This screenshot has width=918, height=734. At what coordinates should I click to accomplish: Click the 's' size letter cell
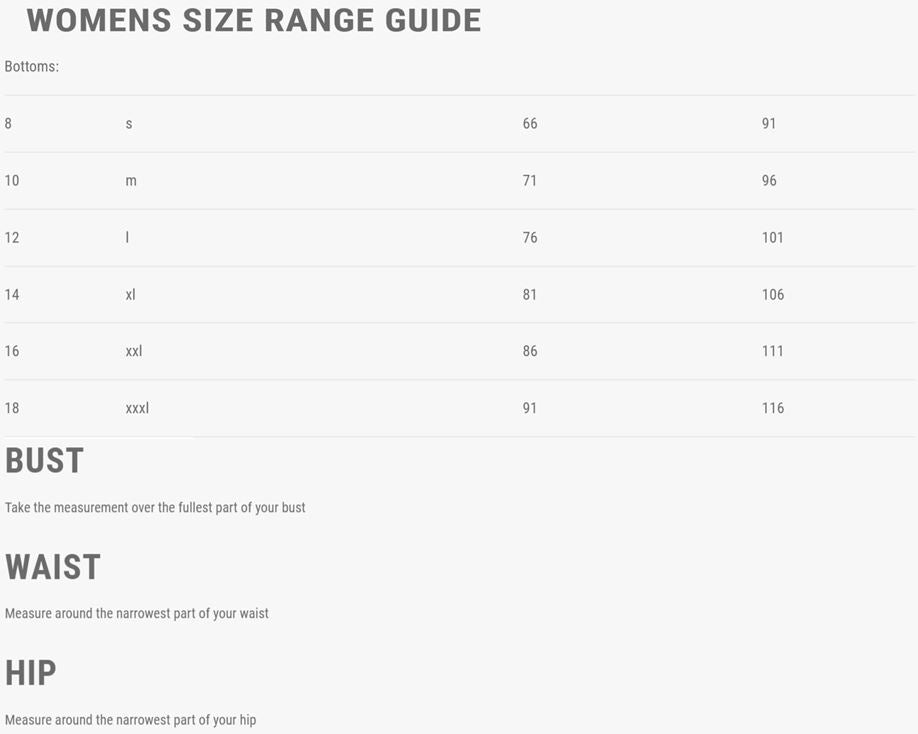[129, 124]
